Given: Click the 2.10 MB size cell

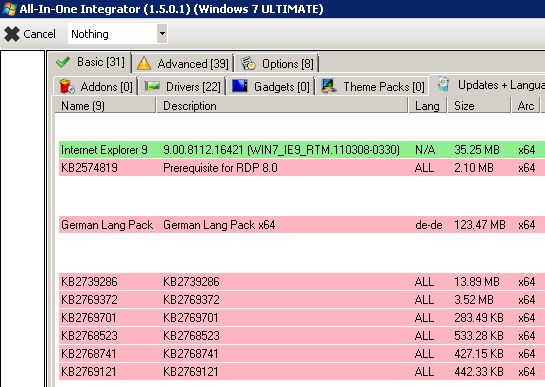Looking at the screenshot, I should click(474, 168).
